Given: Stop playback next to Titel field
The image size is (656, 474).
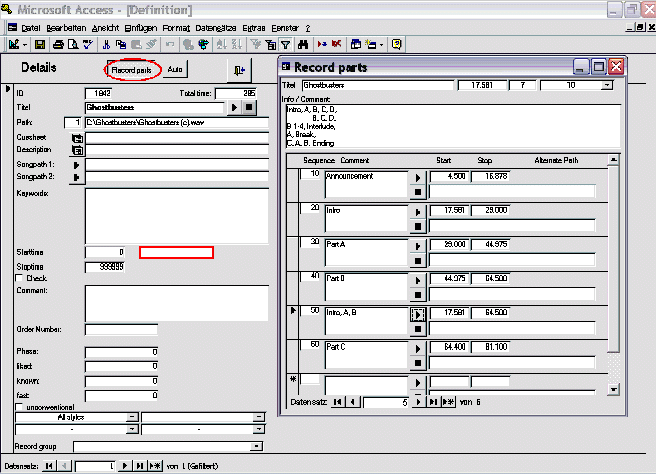Looking at the screenshot, I should (250, 106).
